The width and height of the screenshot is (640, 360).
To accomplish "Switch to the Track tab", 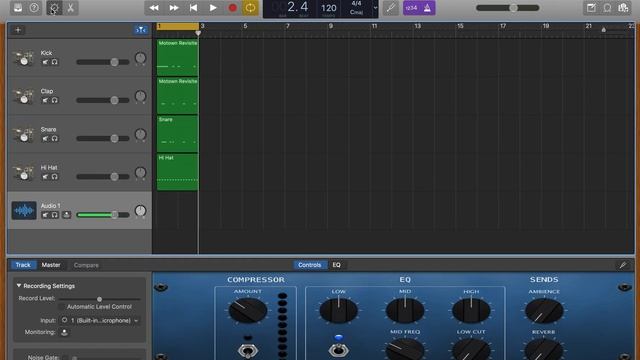I will point(23,265).
